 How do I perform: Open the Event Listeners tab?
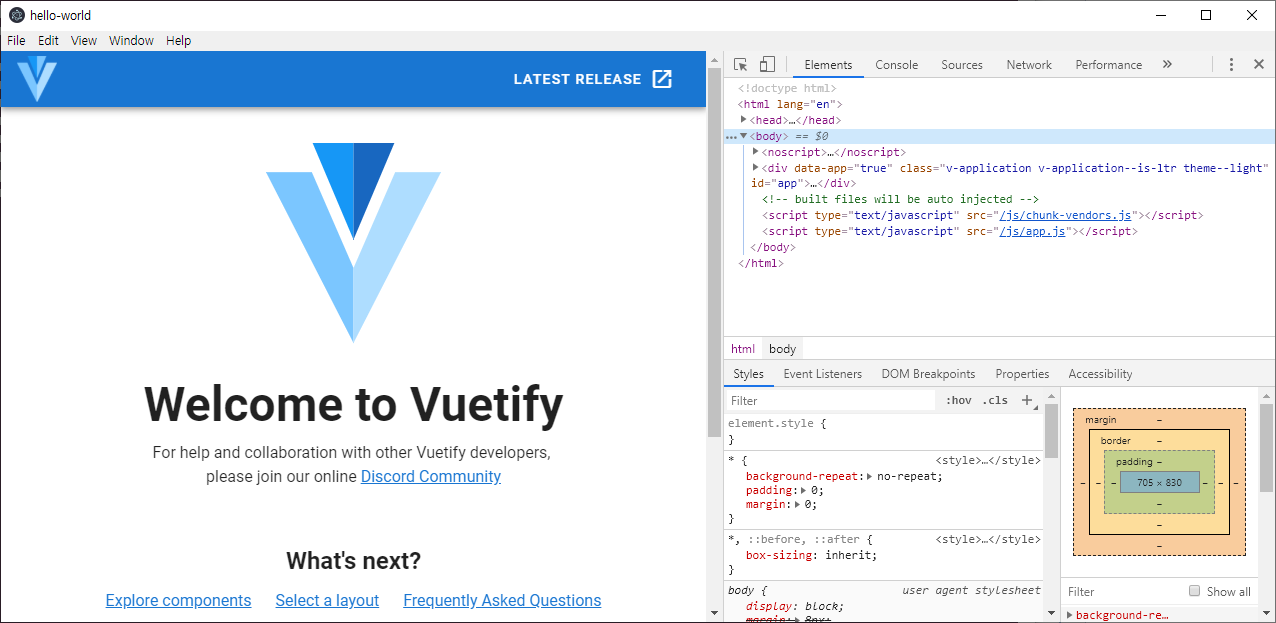(822, 374)
